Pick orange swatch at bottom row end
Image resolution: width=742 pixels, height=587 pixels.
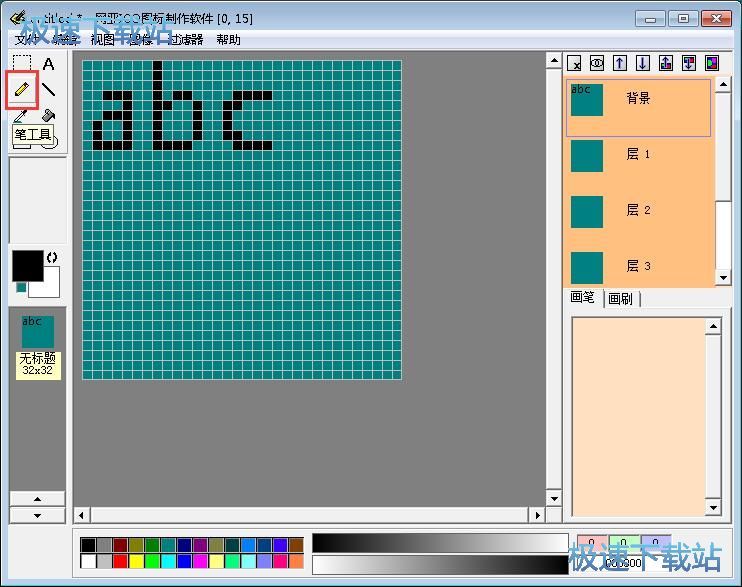[x=296, y=561]
